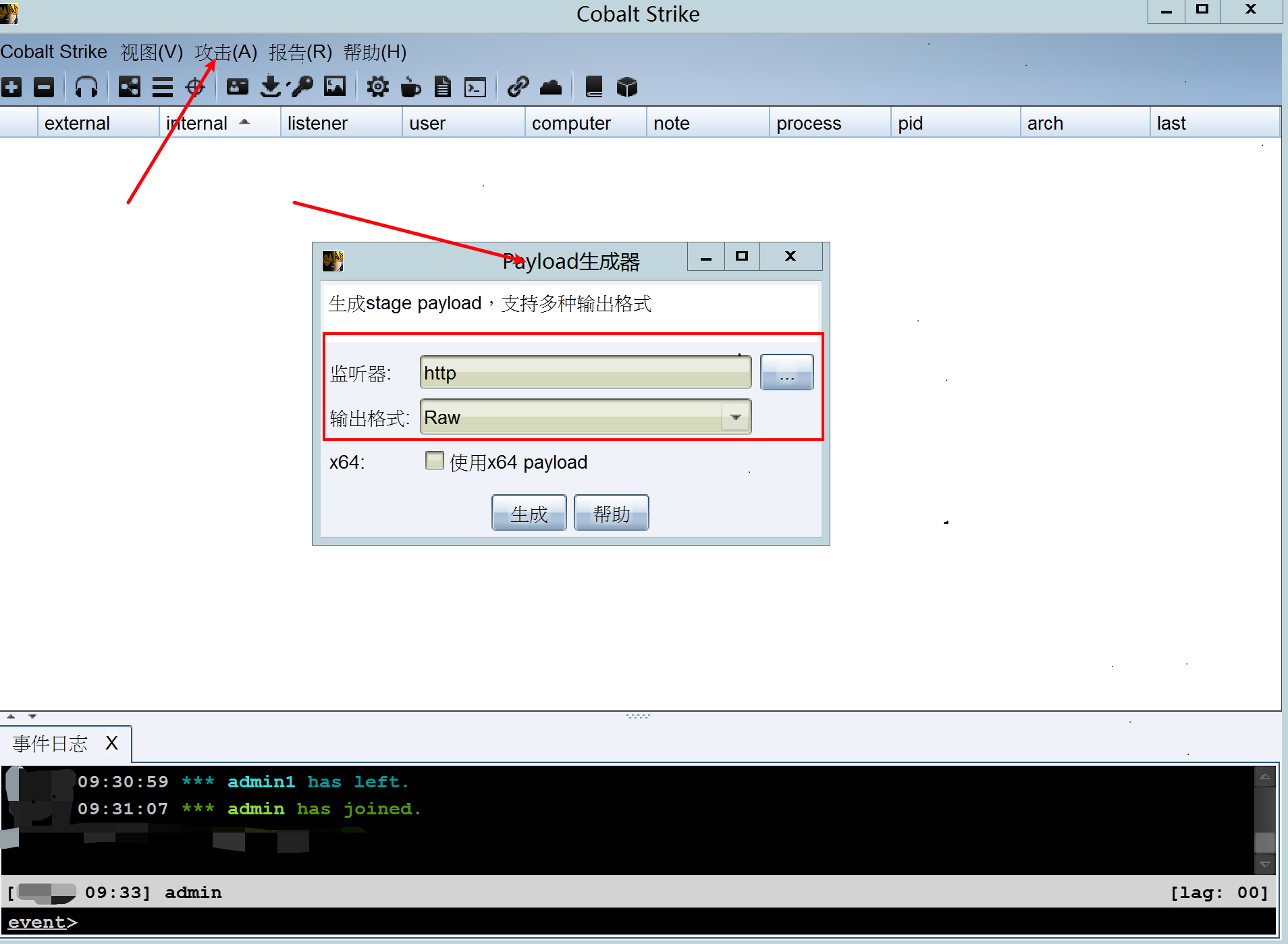This screenshot has height=944, width=1288.
Task: Click the event log scrollbar thumb
Action: 1265,842
